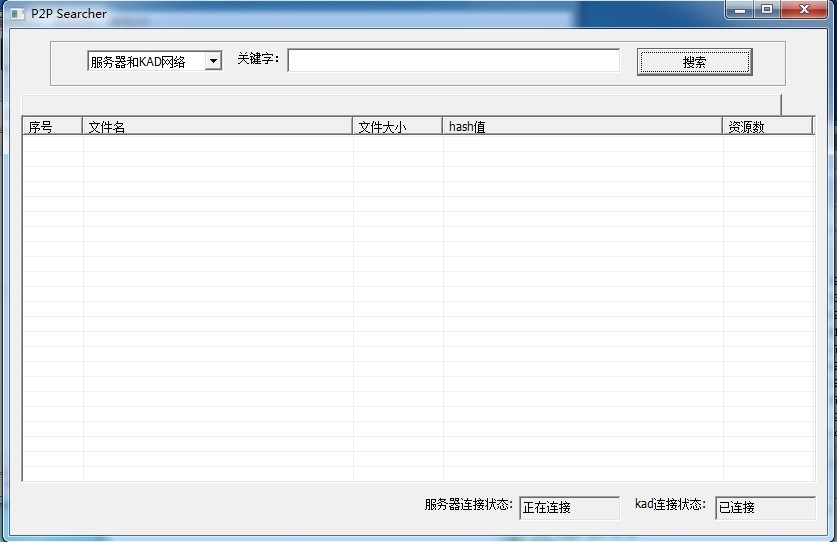This screenshot has width=837, height=542.
Task: Sort by 资源数 column header
Action: click(x=767, y=127)
